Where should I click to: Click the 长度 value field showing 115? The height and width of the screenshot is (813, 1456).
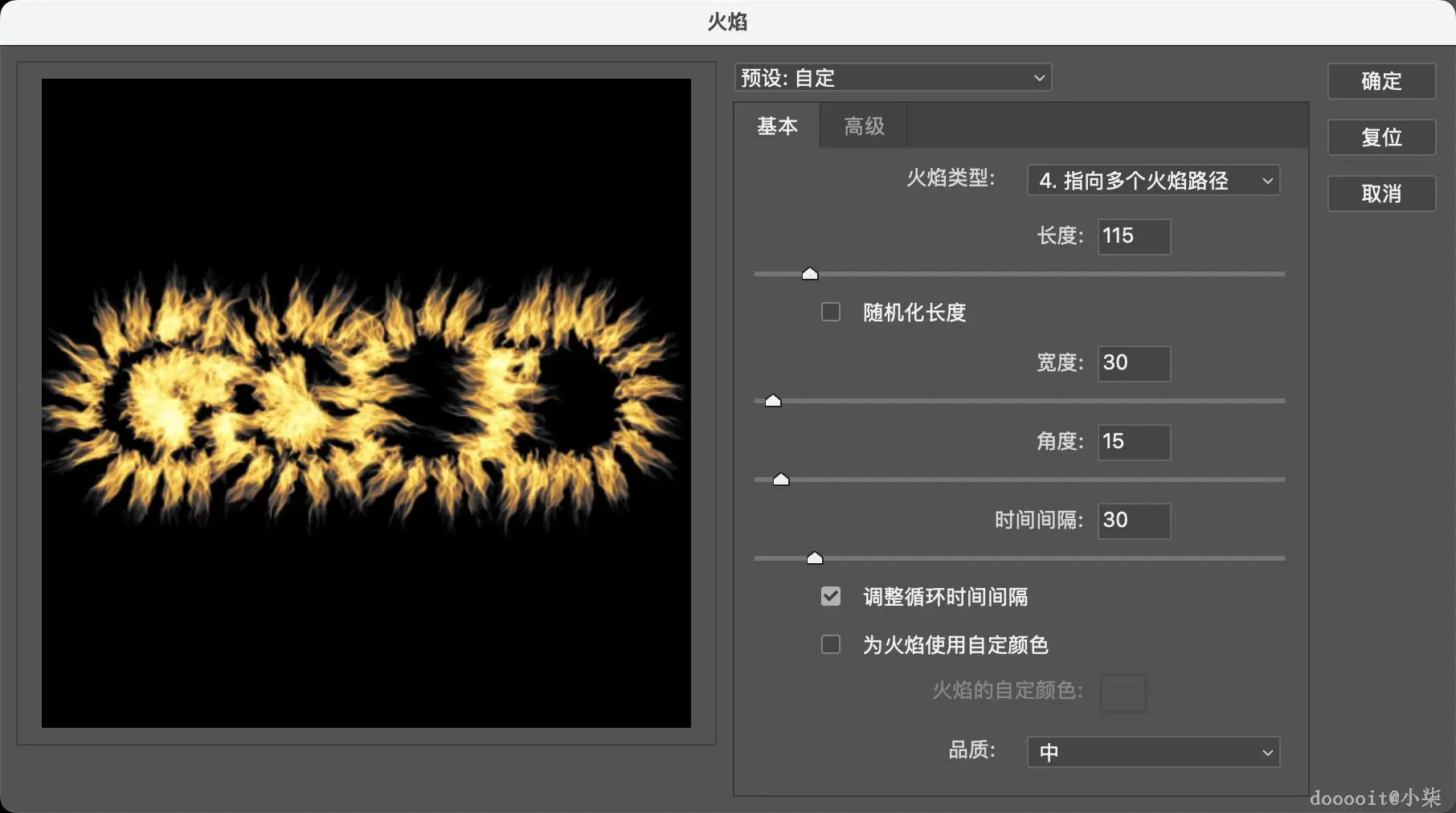(1133, 236)
